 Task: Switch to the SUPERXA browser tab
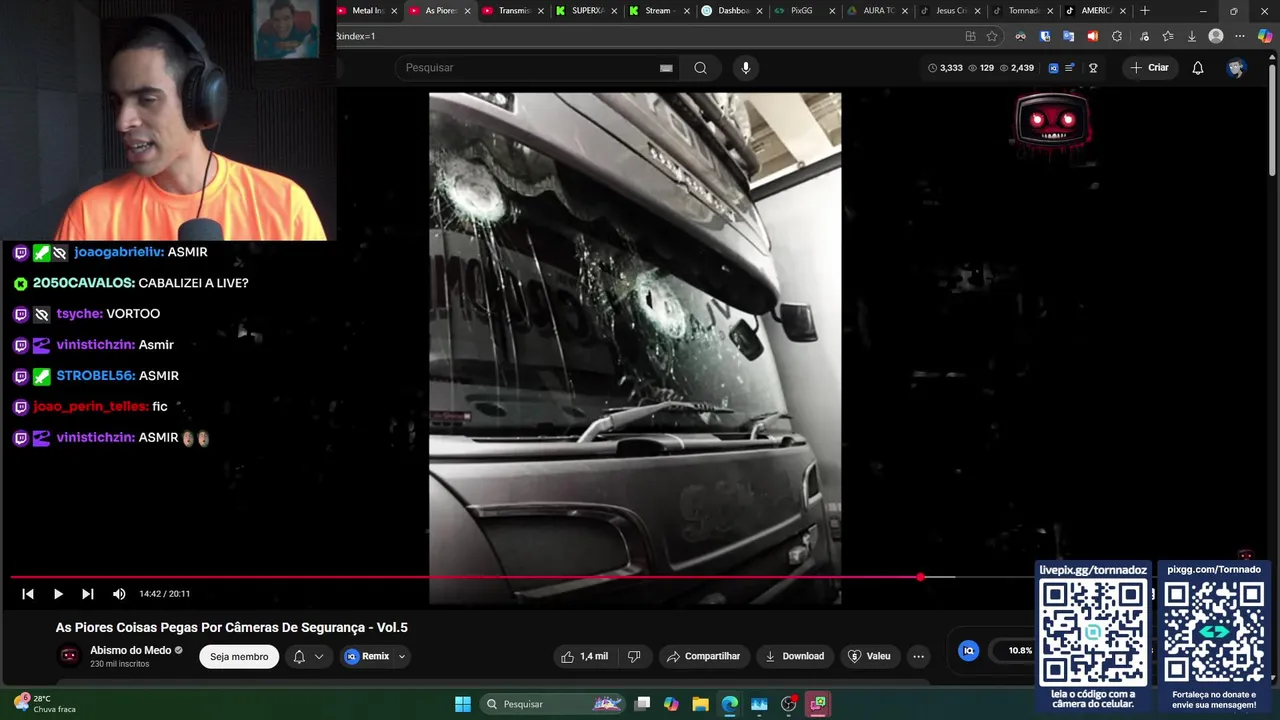point(587,11)
